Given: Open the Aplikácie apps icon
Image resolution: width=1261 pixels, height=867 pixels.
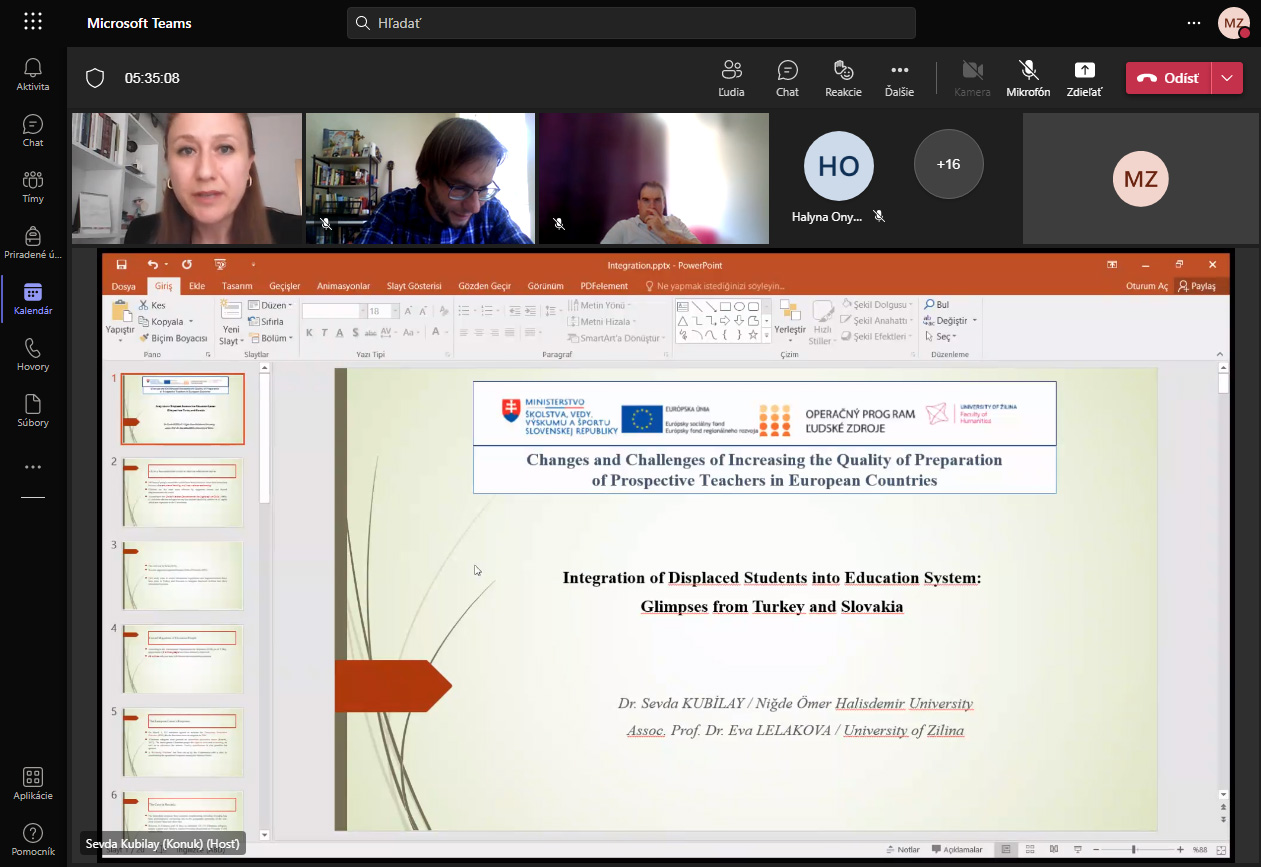Looking at the screenshot, I should coord(32,783).
